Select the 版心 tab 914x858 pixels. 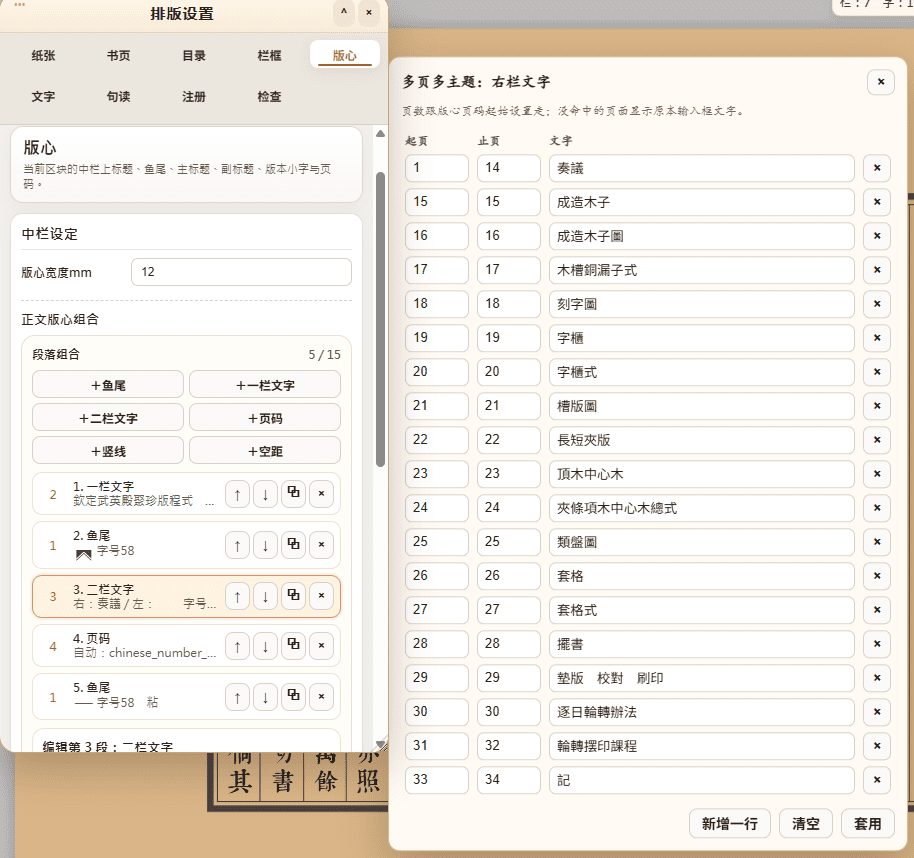point(344,55)
